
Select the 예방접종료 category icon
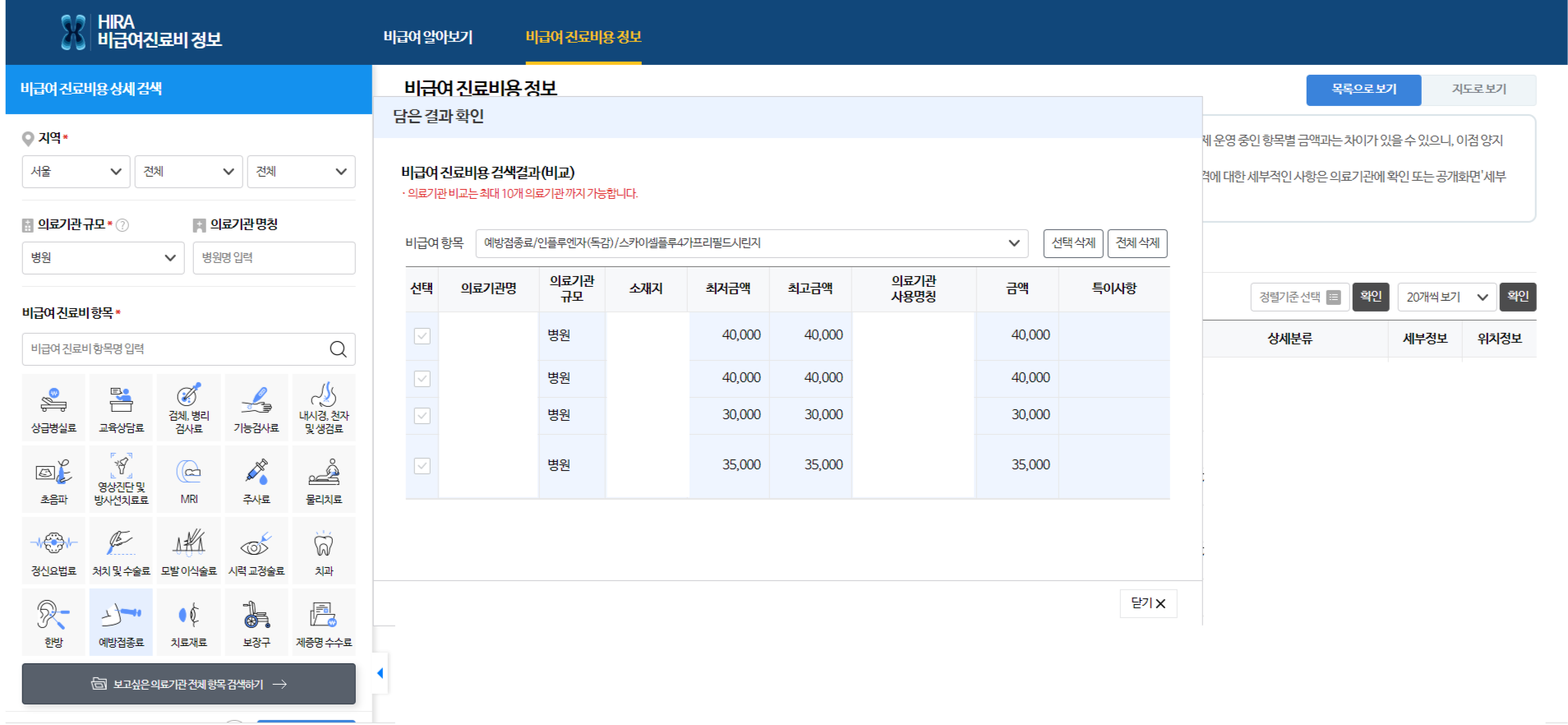click(x=121, y=622)
